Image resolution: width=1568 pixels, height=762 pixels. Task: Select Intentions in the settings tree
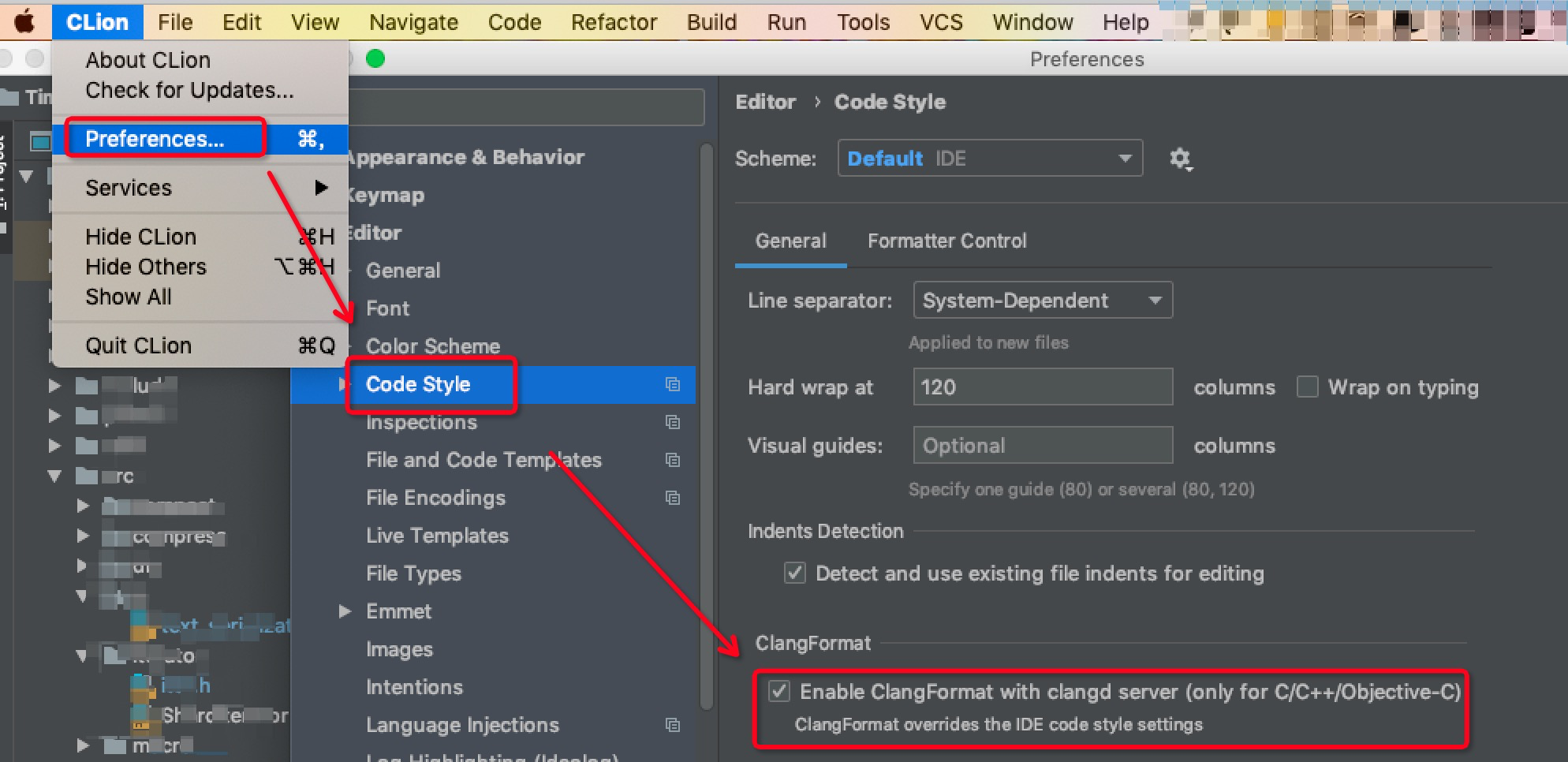[x=414, y=687]
